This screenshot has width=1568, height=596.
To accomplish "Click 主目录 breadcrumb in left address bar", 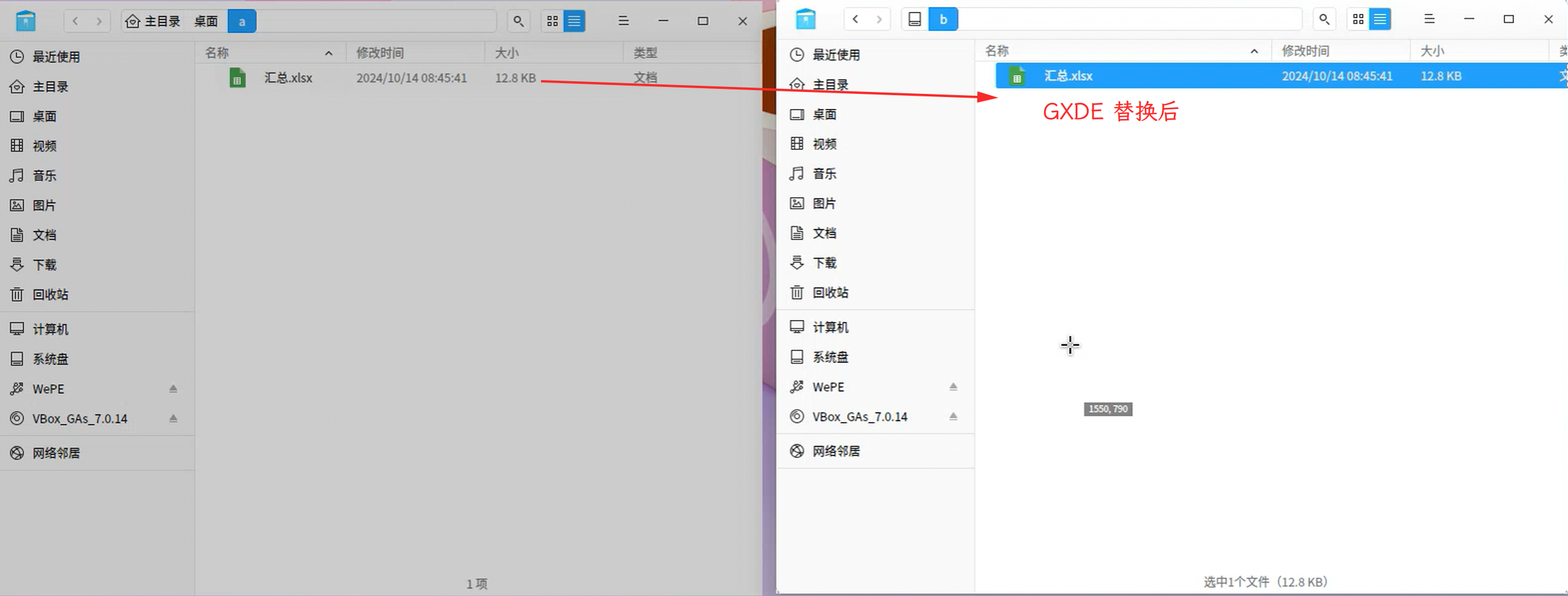I will (154, 21).
